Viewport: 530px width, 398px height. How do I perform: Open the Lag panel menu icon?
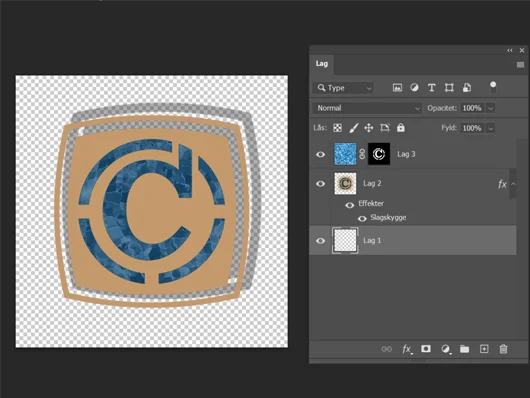pos(520,65)
